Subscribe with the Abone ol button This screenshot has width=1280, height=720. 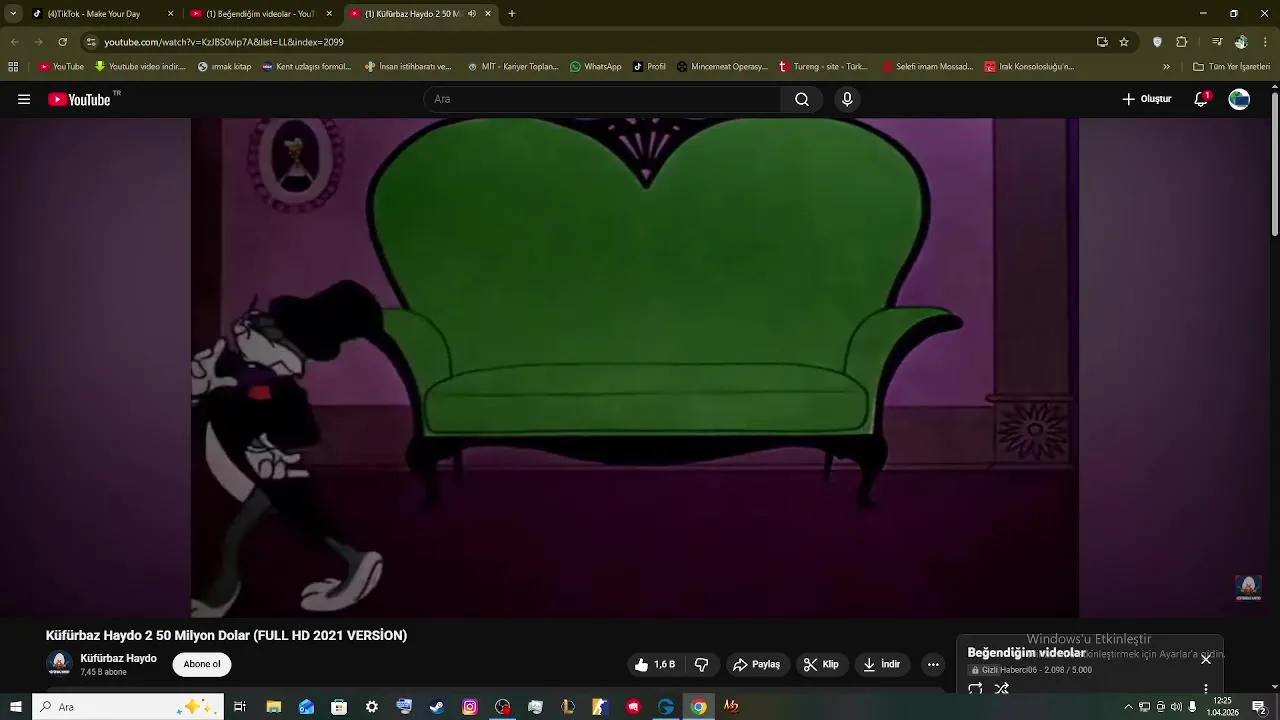[x=201, y=664]
